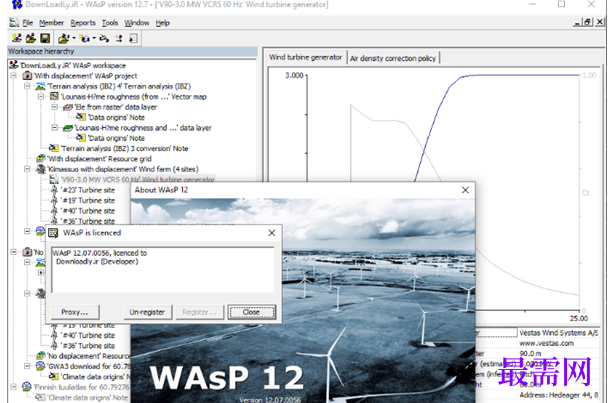Open dropdown arrow beside insert new member icon
This screenshot has width=610, height=403.
coord(94,38)
